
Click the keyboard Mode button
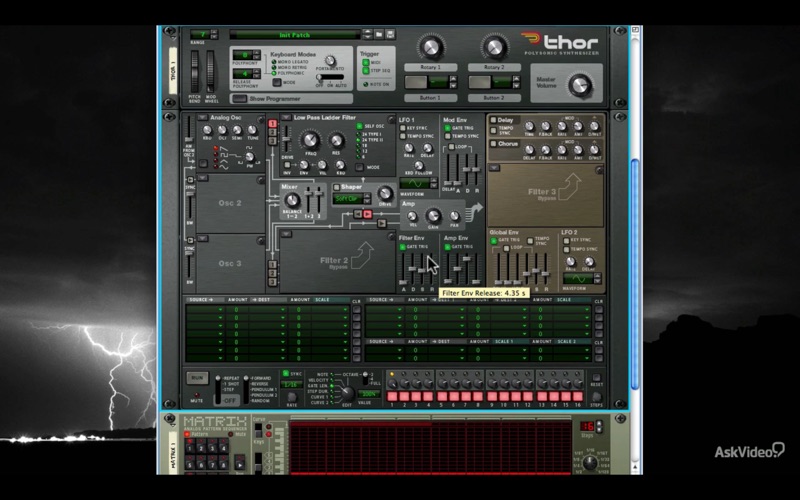[x=277, y=83]
